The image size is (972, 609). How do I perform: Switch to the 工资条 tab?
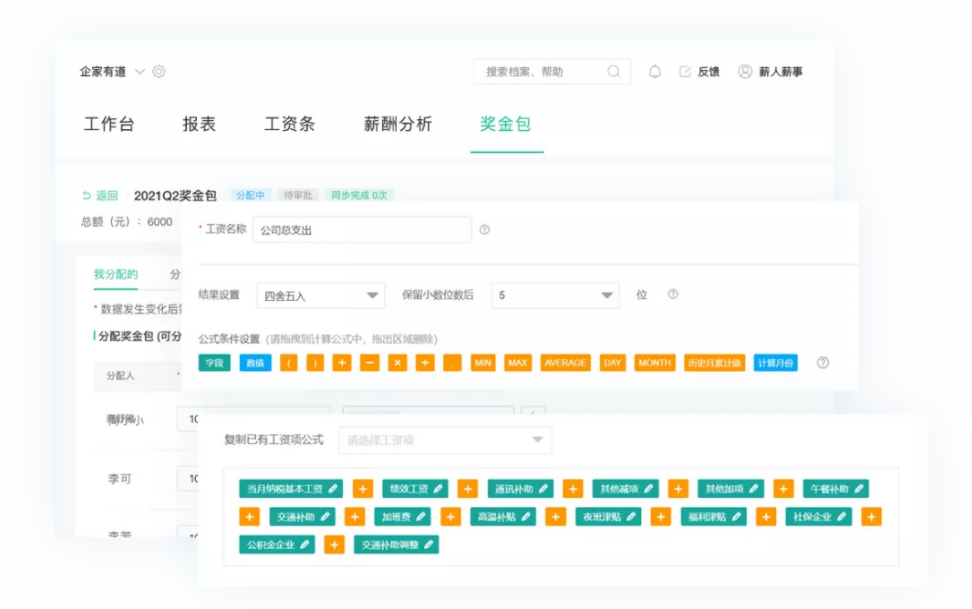289,124
